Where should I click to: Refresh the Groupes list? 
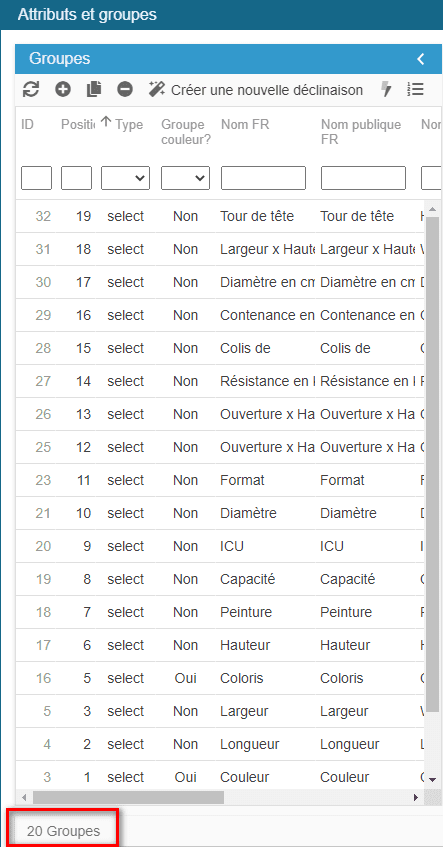tap(31, 89)
